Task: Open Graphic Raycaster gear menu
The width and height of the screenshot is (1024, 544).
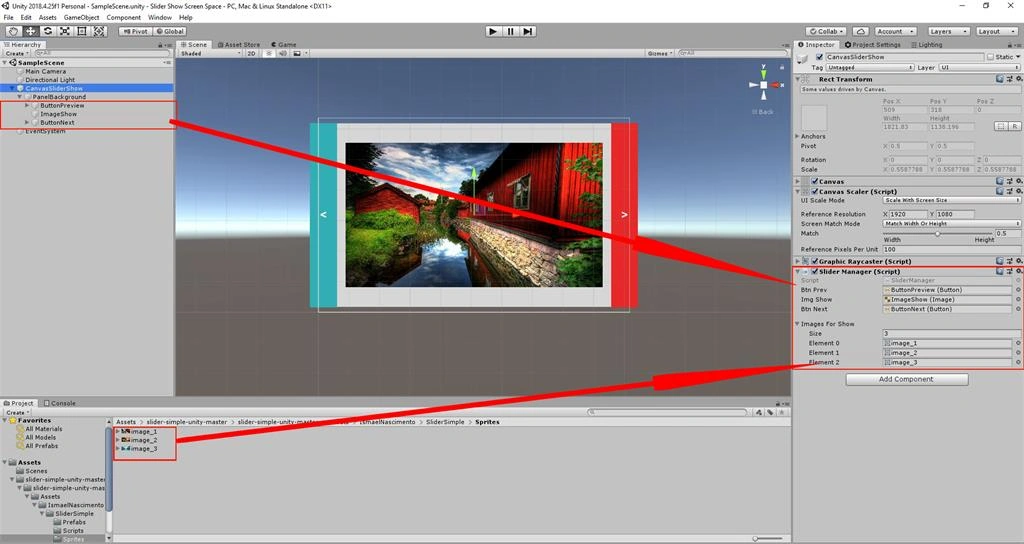Action: click(1018, 261)
